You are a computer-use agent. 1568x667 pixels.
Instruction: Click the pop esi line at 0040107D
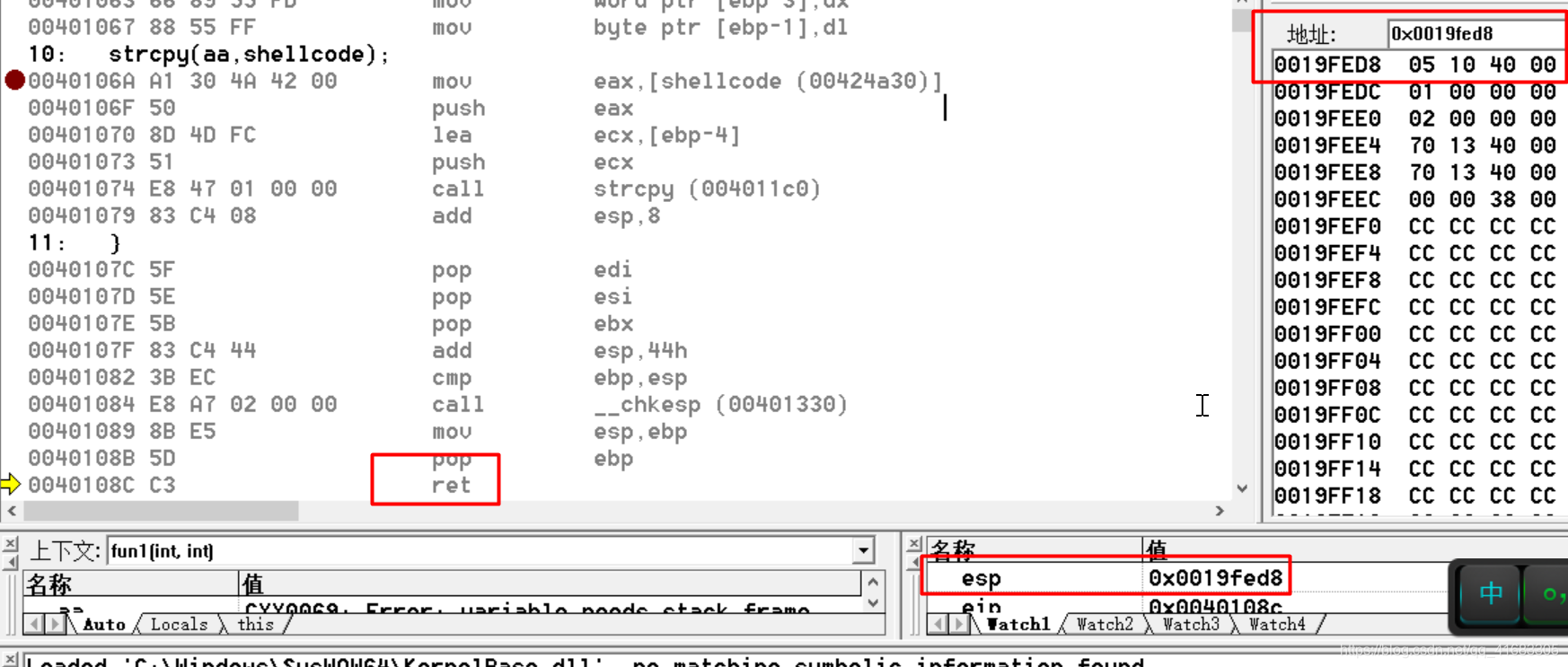330,296
